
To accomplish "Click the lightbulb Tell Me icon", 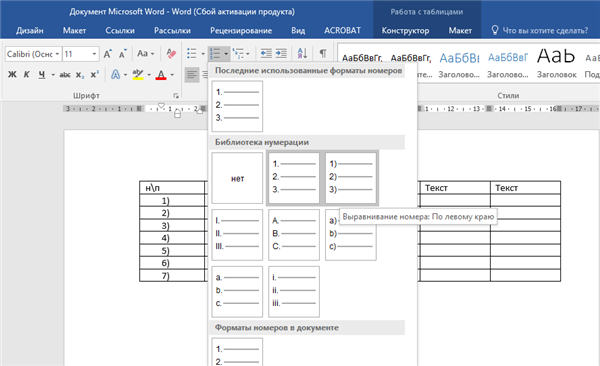I will pos(495,30).
